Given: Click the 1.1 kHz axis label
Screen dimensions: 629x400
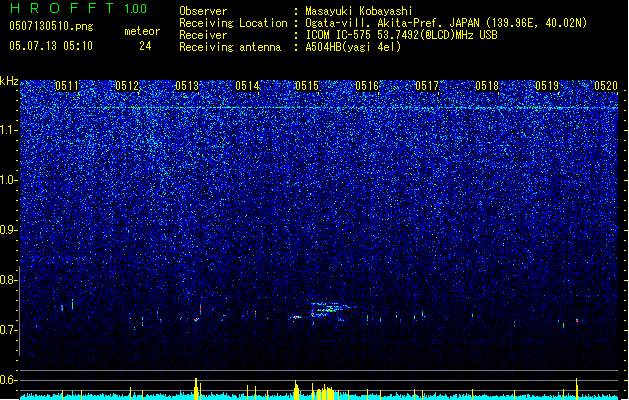Looking at the screenshot, I should [8, 130].
